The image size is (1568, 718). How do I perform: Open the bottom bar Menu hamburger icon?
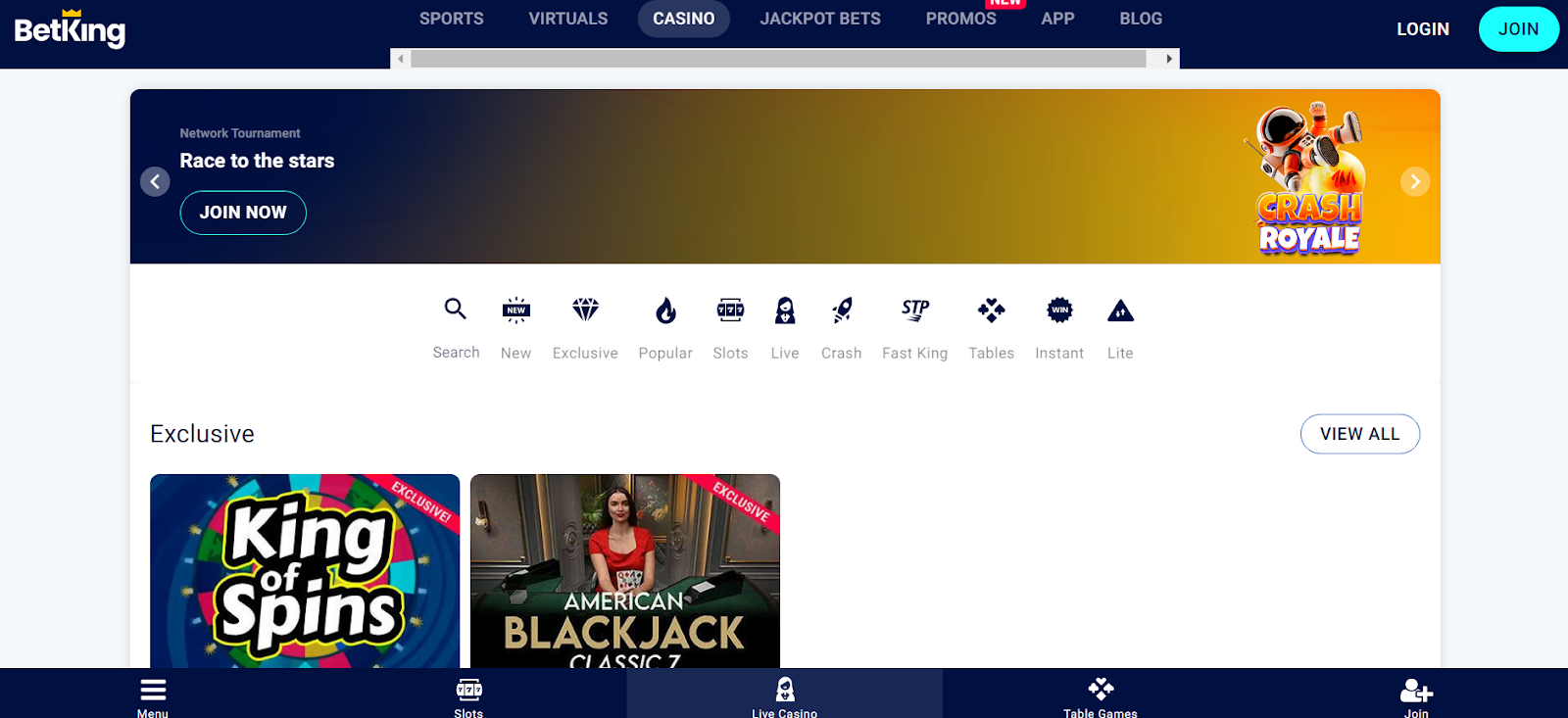point(153,690)
